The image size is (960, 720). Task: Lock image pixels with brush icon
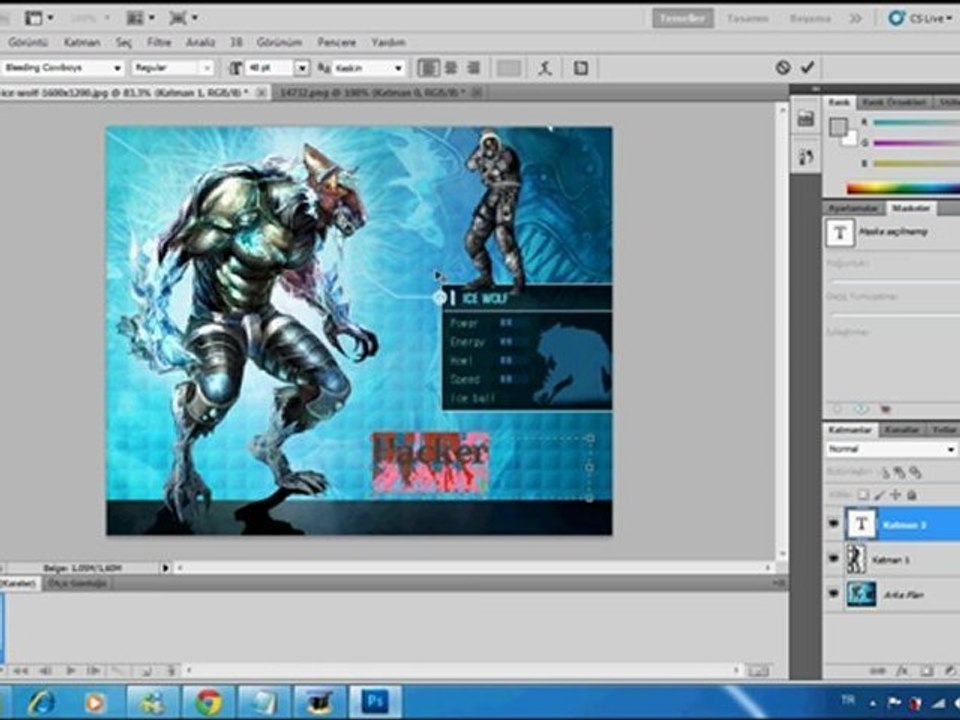[879, 495]
